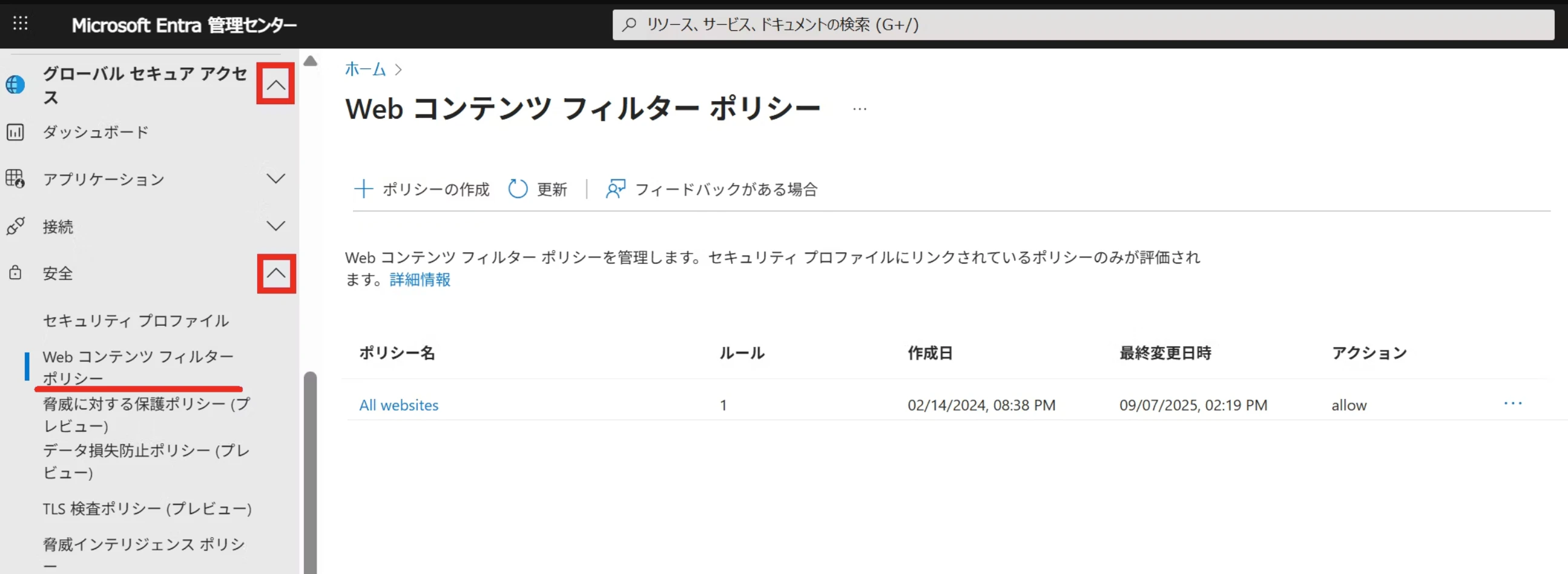The image size is (1568, 574).
Task: Click the refresh circle icon beside 更新
Action: pos(518,190)
